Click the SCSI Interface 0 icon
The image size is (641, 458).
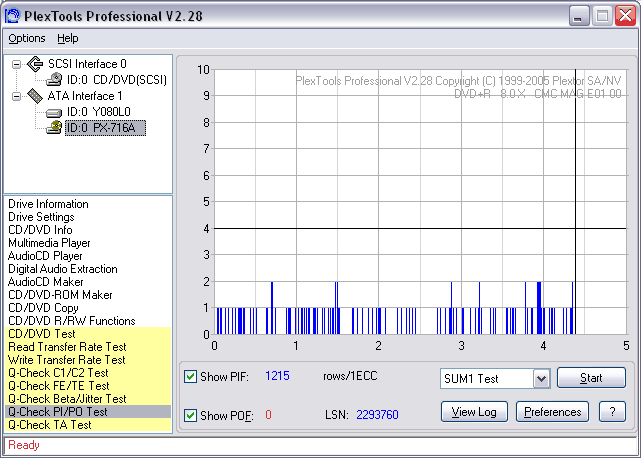coord(35,64)
